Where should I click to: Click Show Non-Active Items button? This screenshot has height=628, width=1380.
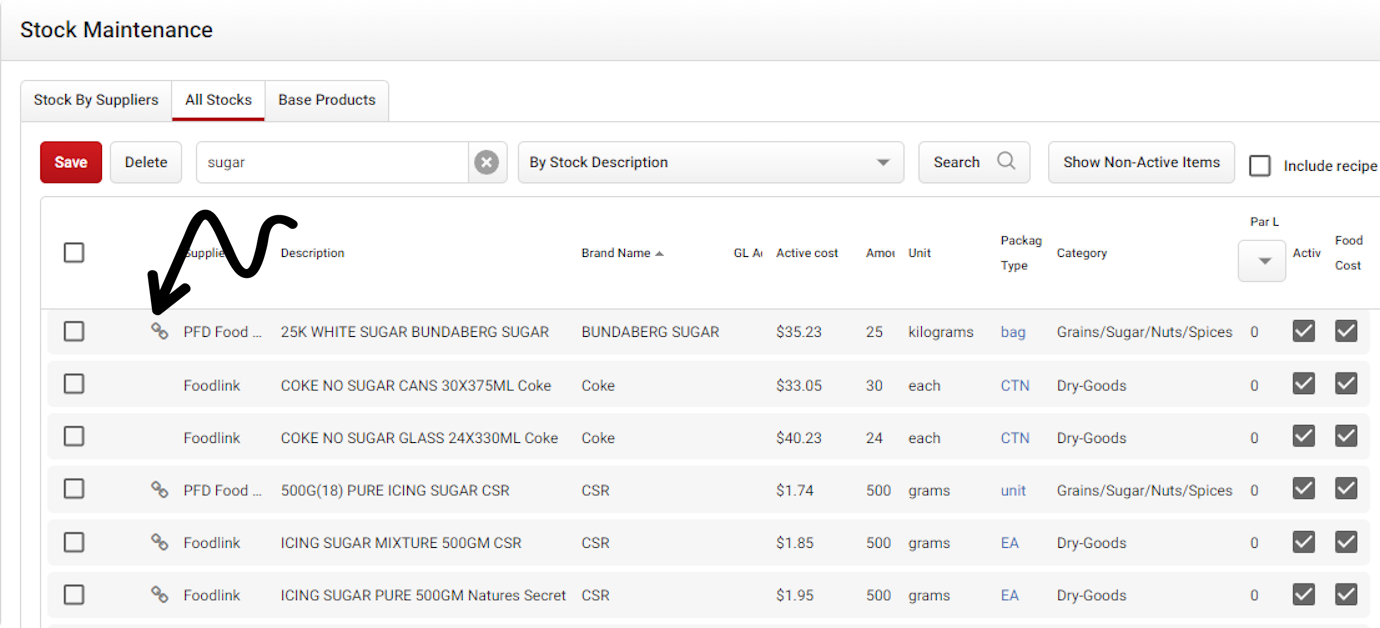tap(1141, 162)
